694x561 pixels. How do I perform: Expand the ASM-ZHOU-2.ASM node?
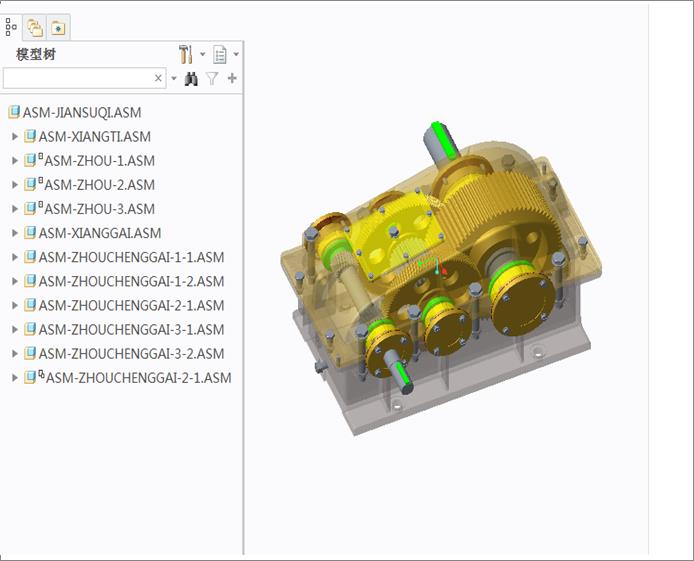(x=15, y=184)
